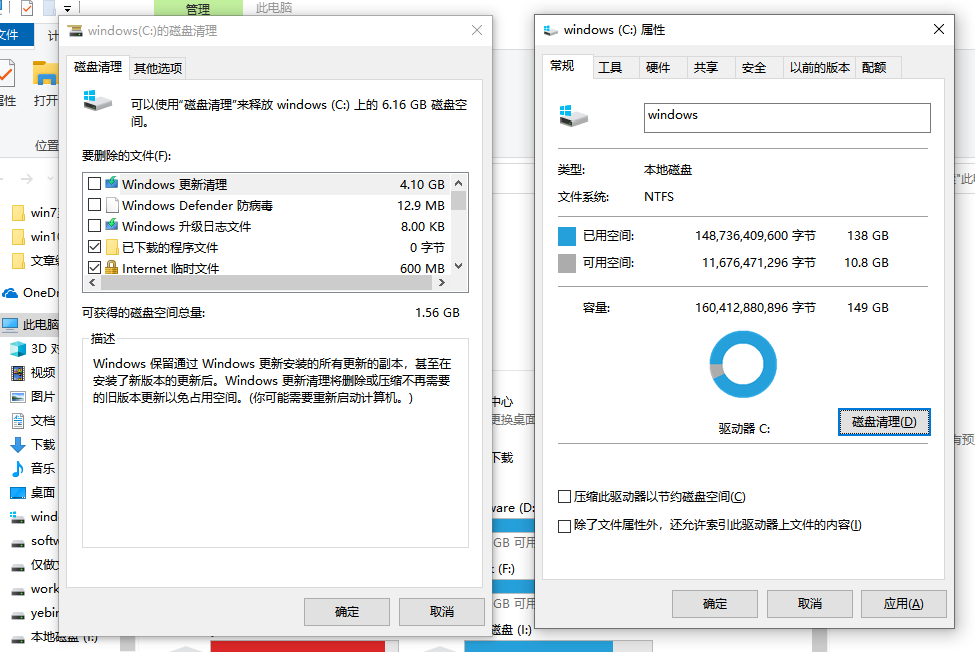Image resolution: width=975 pixels, height=652 pixels.
Task: Uncheck the Internet 临时文件 checkbox
Action: tap(95, 268)
